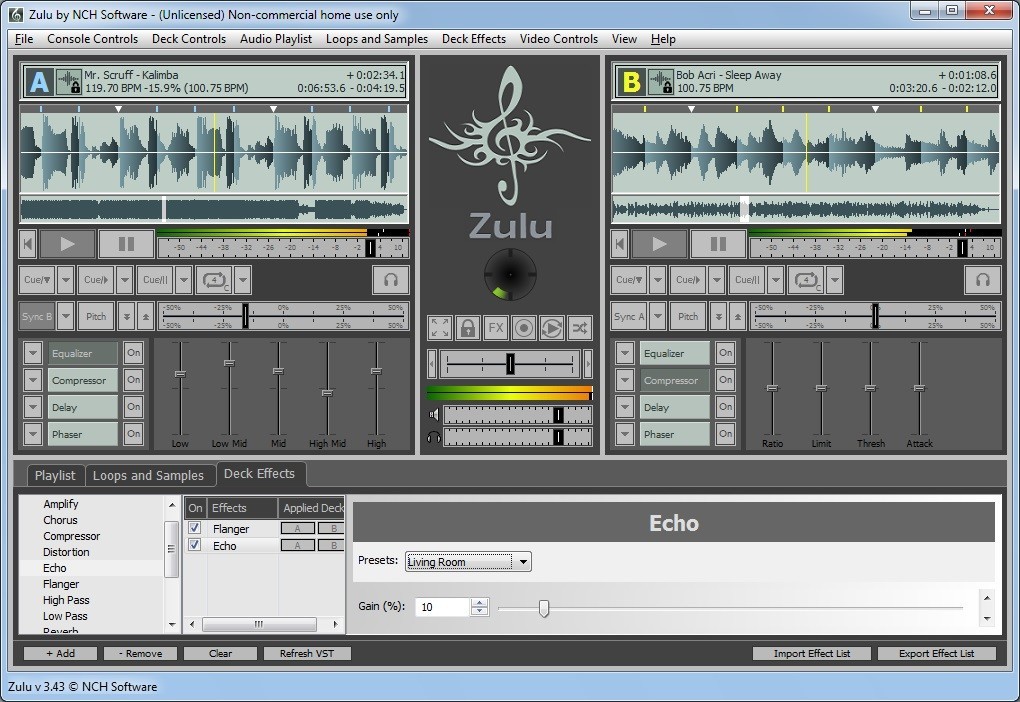This screenshot has width=1020, height=702.
Task: Toggle the Equalizer On button for deck A
Action: point(132,352)
